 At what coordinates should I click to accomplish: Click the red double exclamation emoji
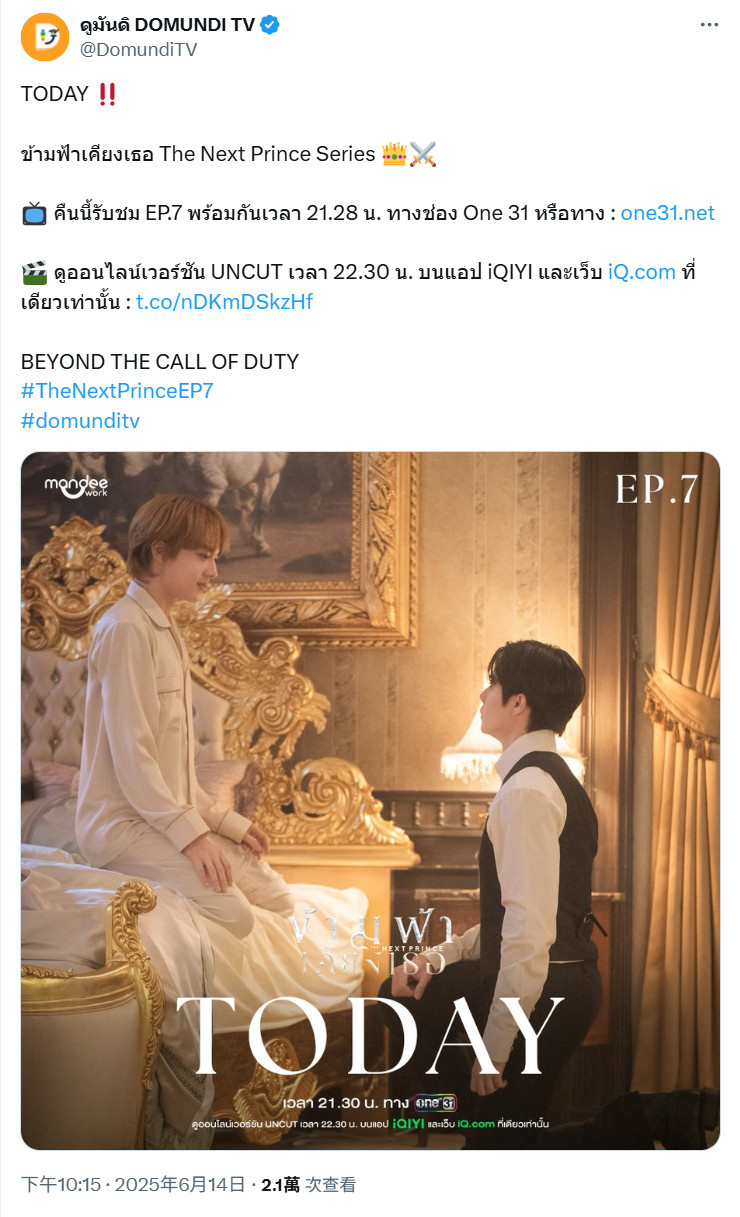point(107,94)
